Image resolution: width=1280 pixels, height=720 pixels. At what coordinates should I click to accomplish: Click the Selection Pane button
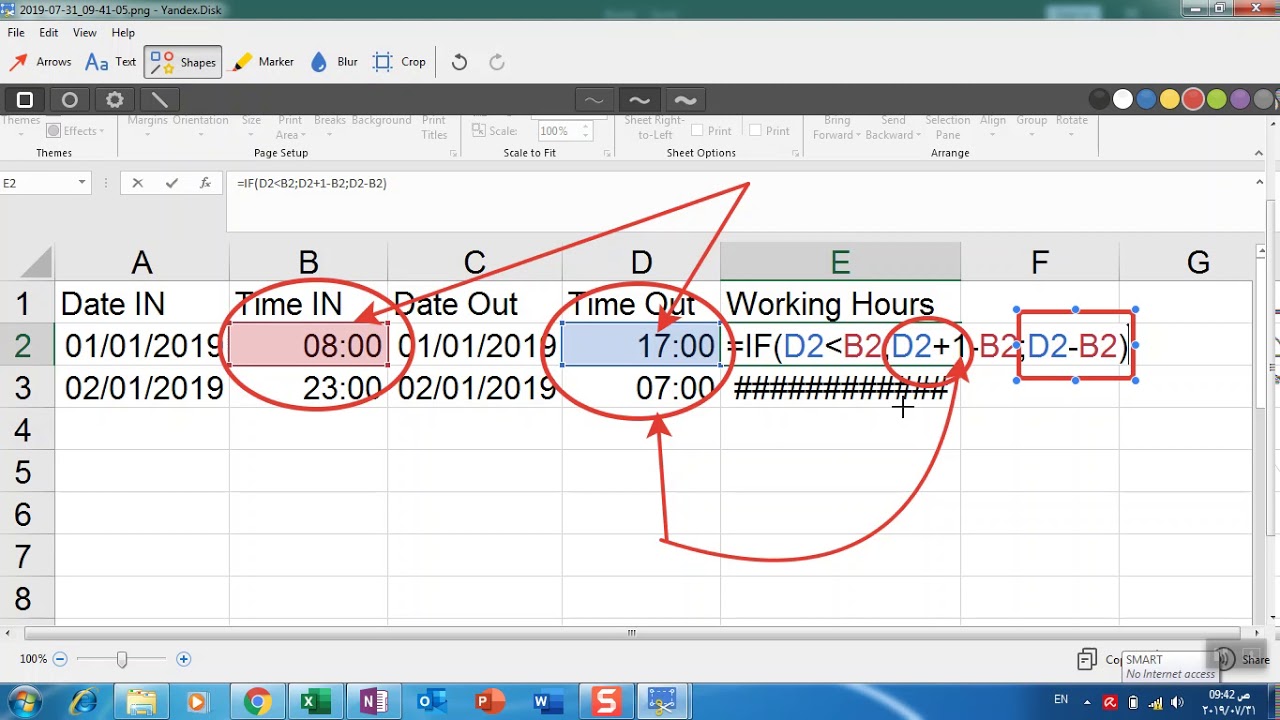point(948,128)
